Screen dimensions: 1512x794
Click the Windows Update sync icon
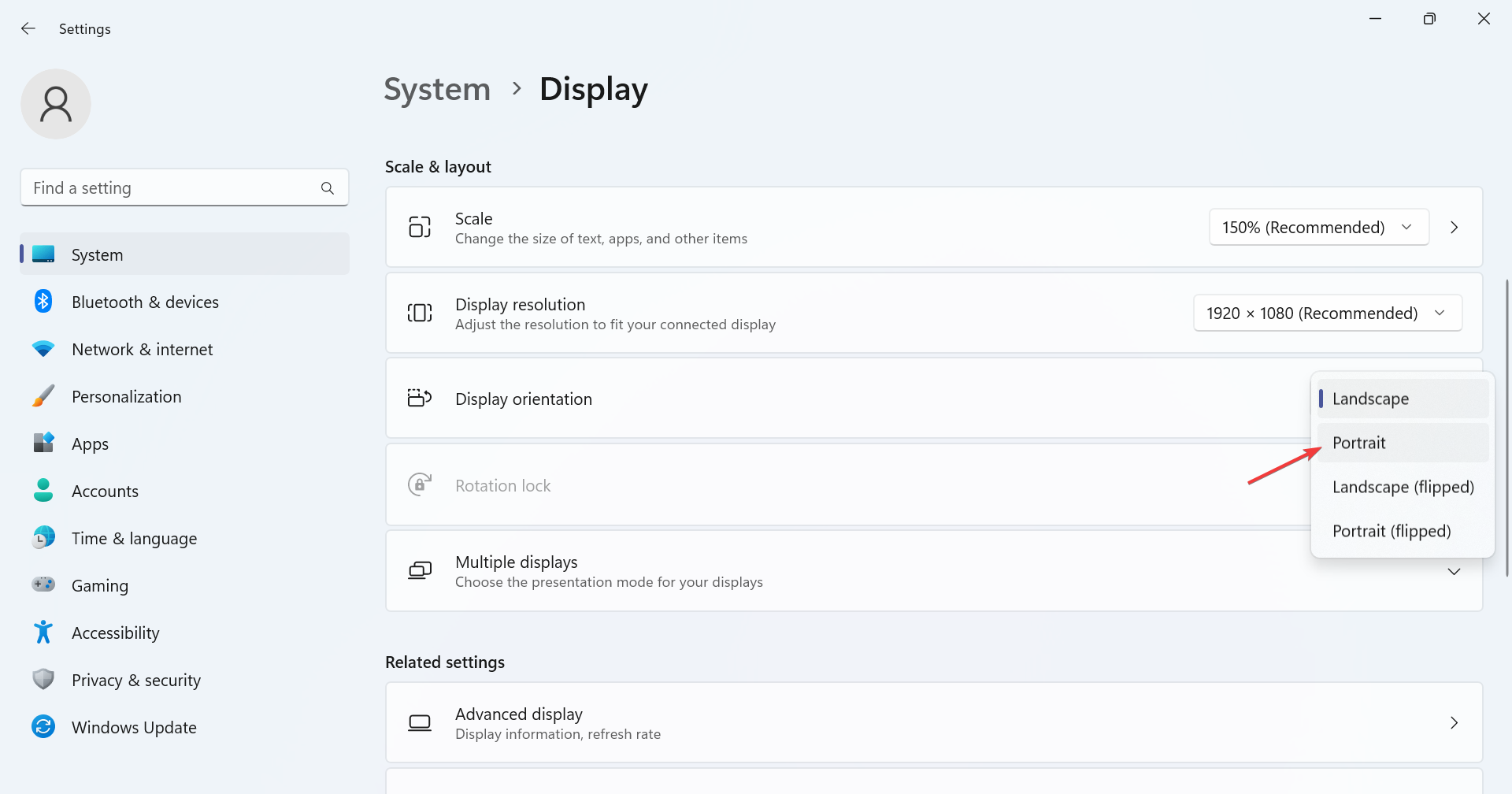point(43,726)
